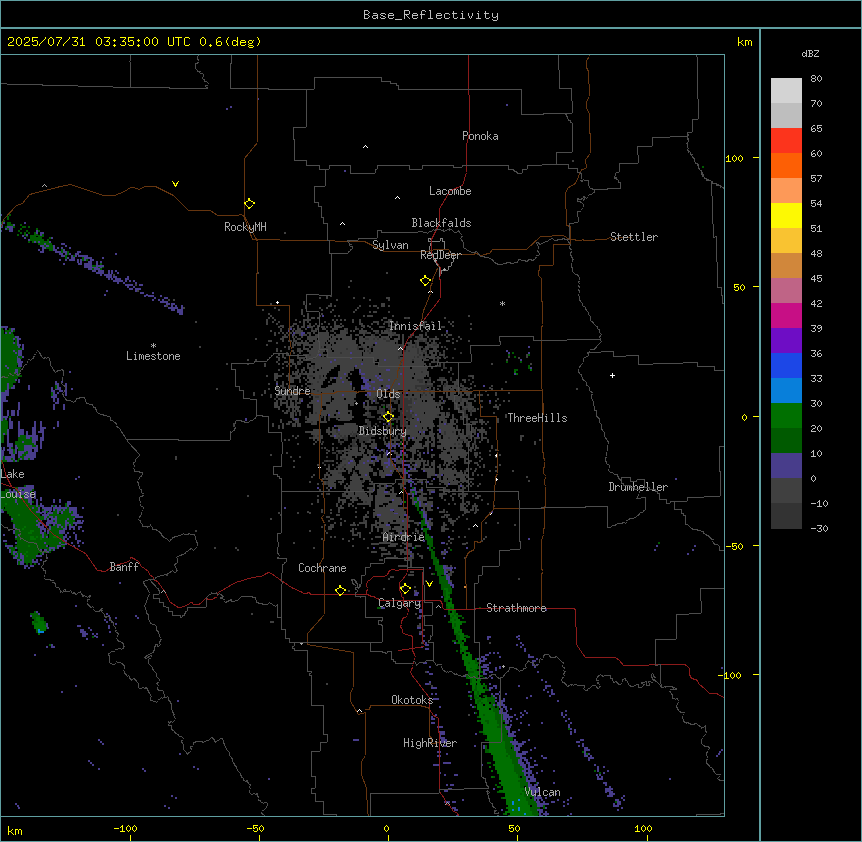Screen dimensions: 862x842
Task: Click the Vulcan label
Action: (x=543, y=792)
